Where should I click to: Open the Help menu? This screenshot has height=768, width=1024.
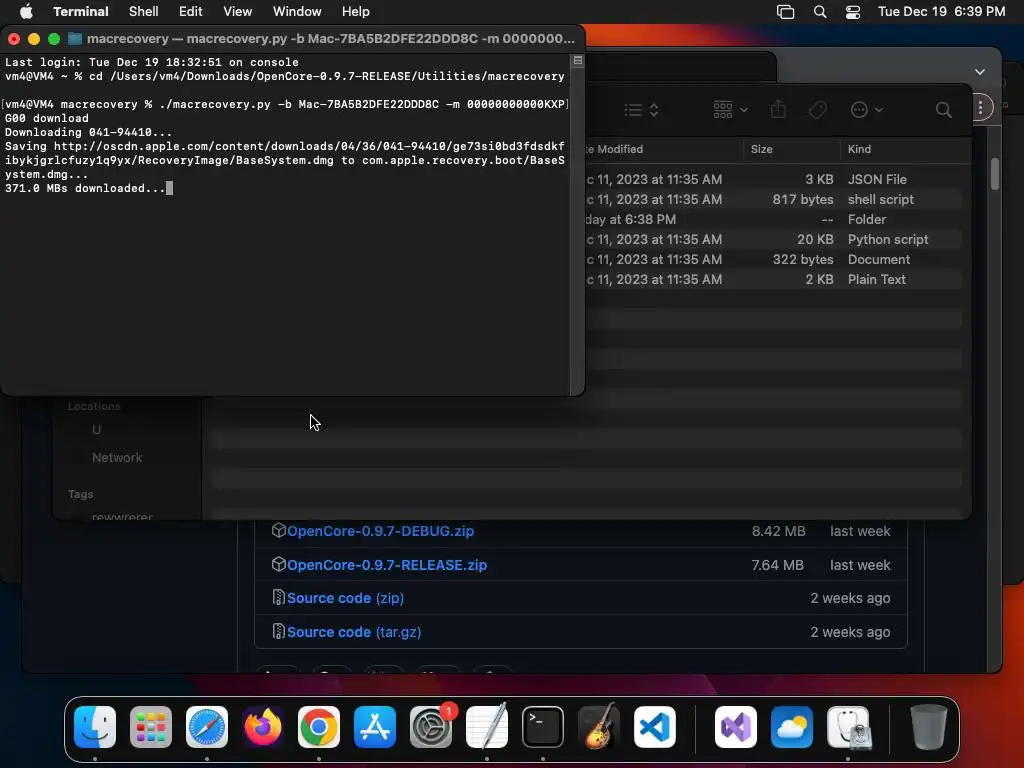pyautogui.click(x=355, y=12)
